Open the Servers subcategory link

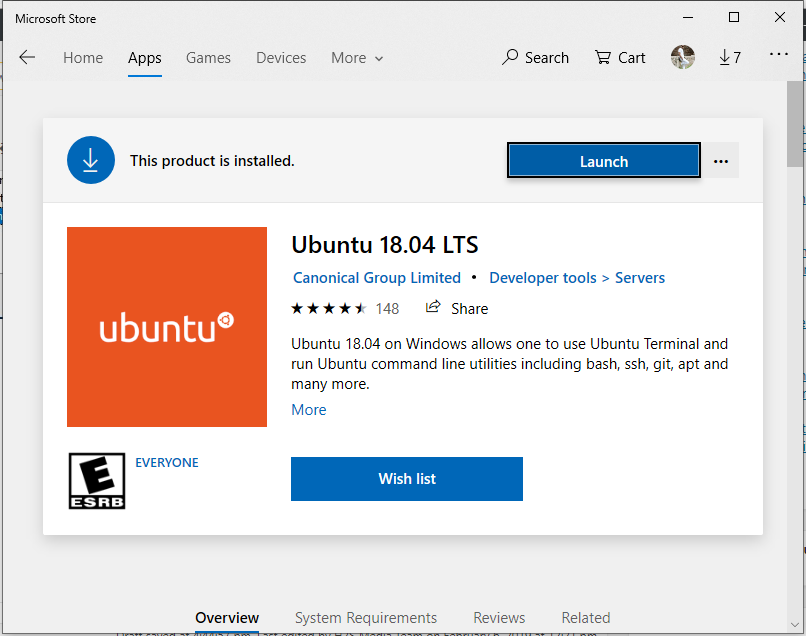(x=639, y=278)
